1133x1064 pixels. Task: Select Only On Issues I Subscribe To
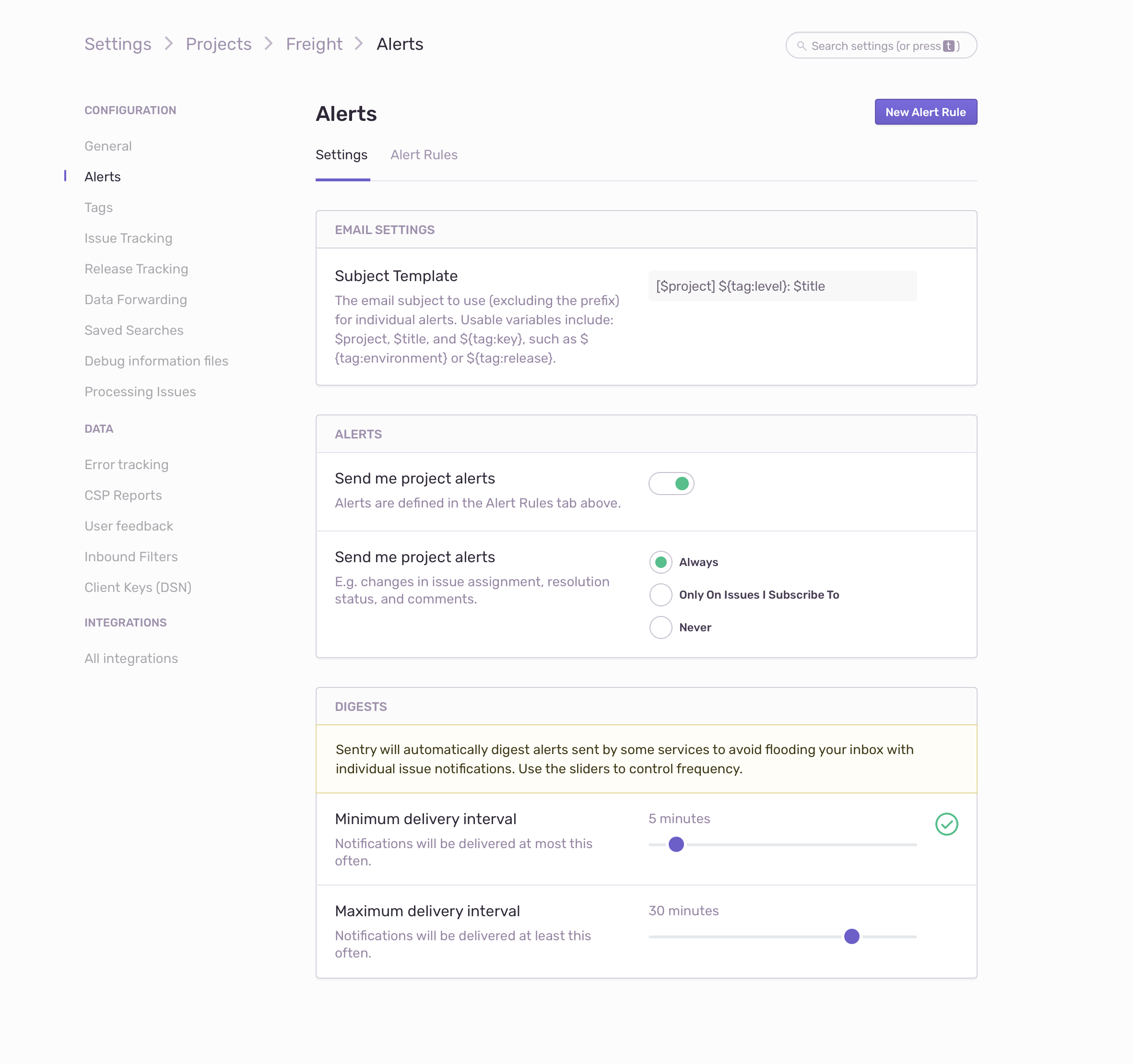tap(661, 595)
